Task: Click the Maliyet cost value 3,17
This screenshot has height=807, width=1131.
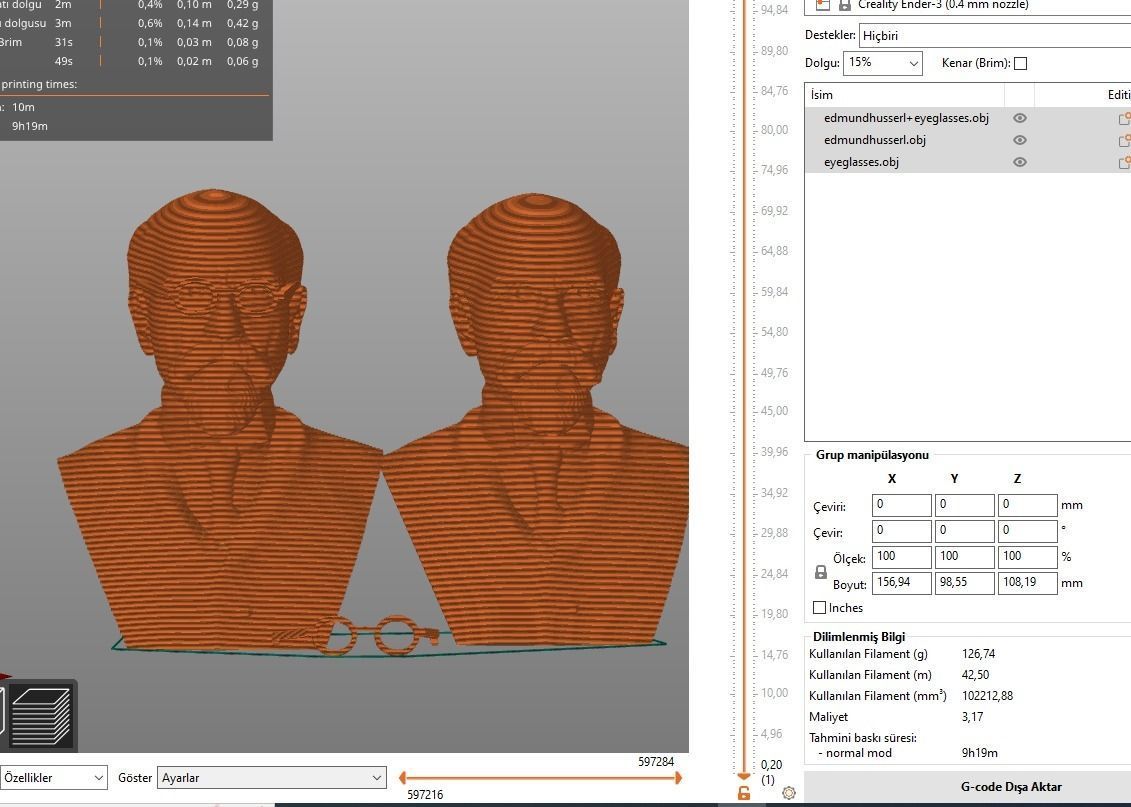Action: 972,717
